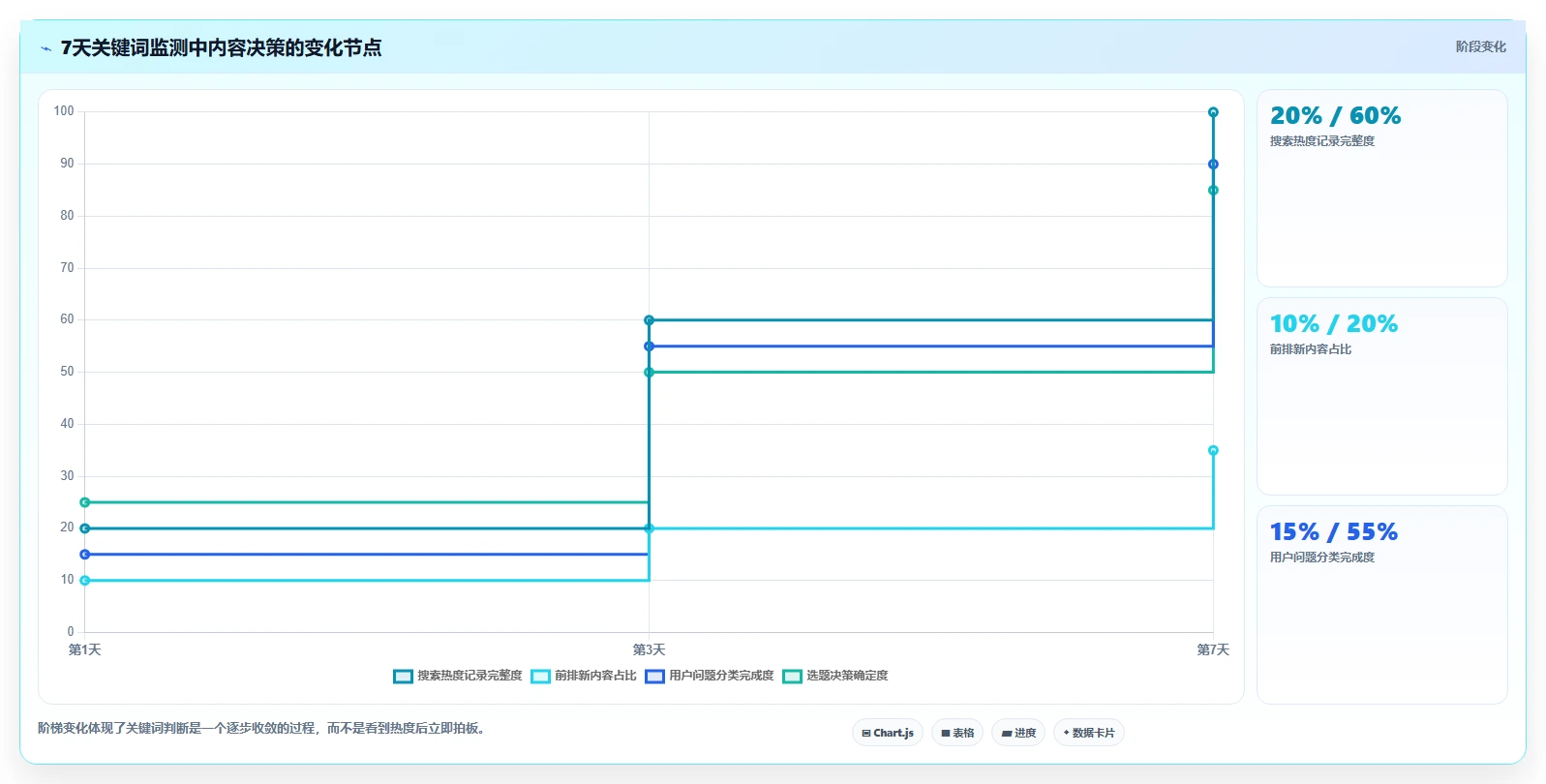
Task: Click the 50 y-axis label
Action: click(67, 372)
